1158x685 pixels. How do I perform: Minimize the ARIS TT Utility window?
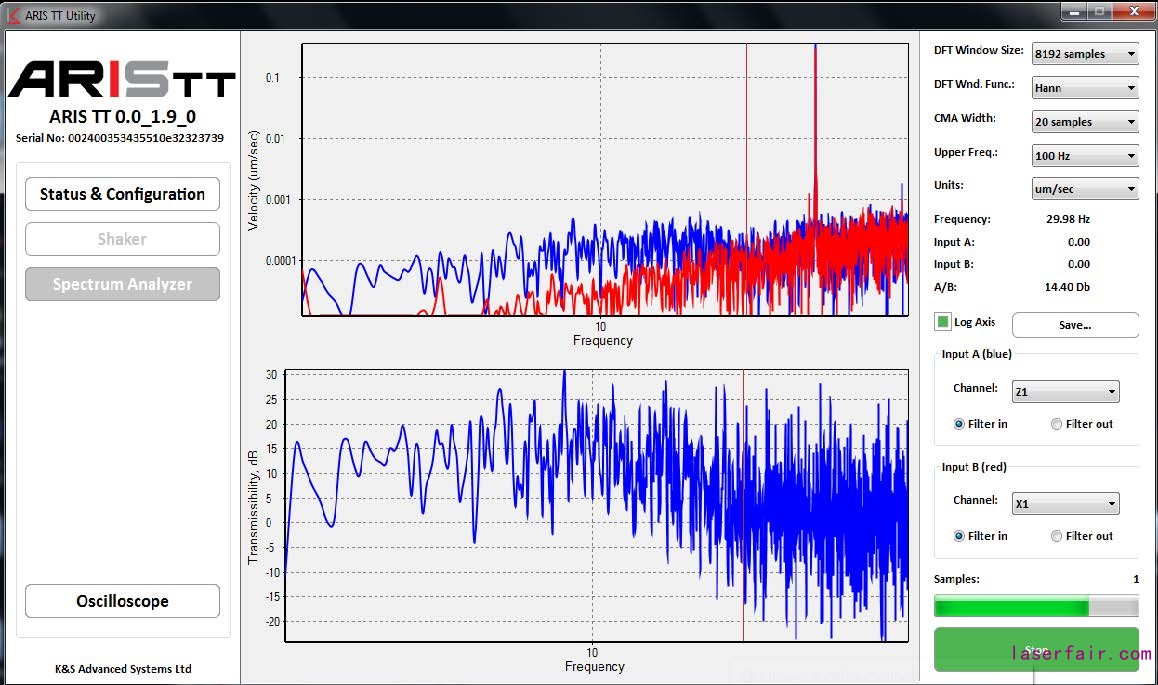tap(1074, 11)
